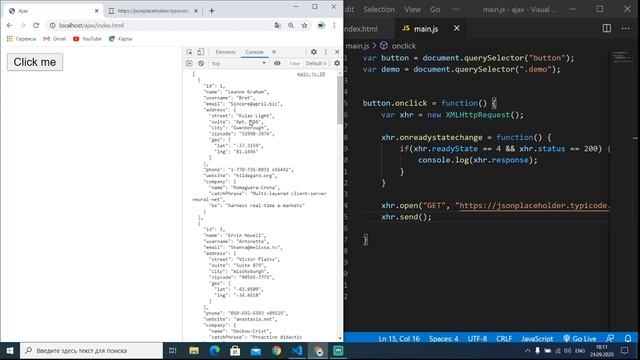Click the jsonplaceholder URL in code
This screenshot has height=360, width=640.
(534, 205)
